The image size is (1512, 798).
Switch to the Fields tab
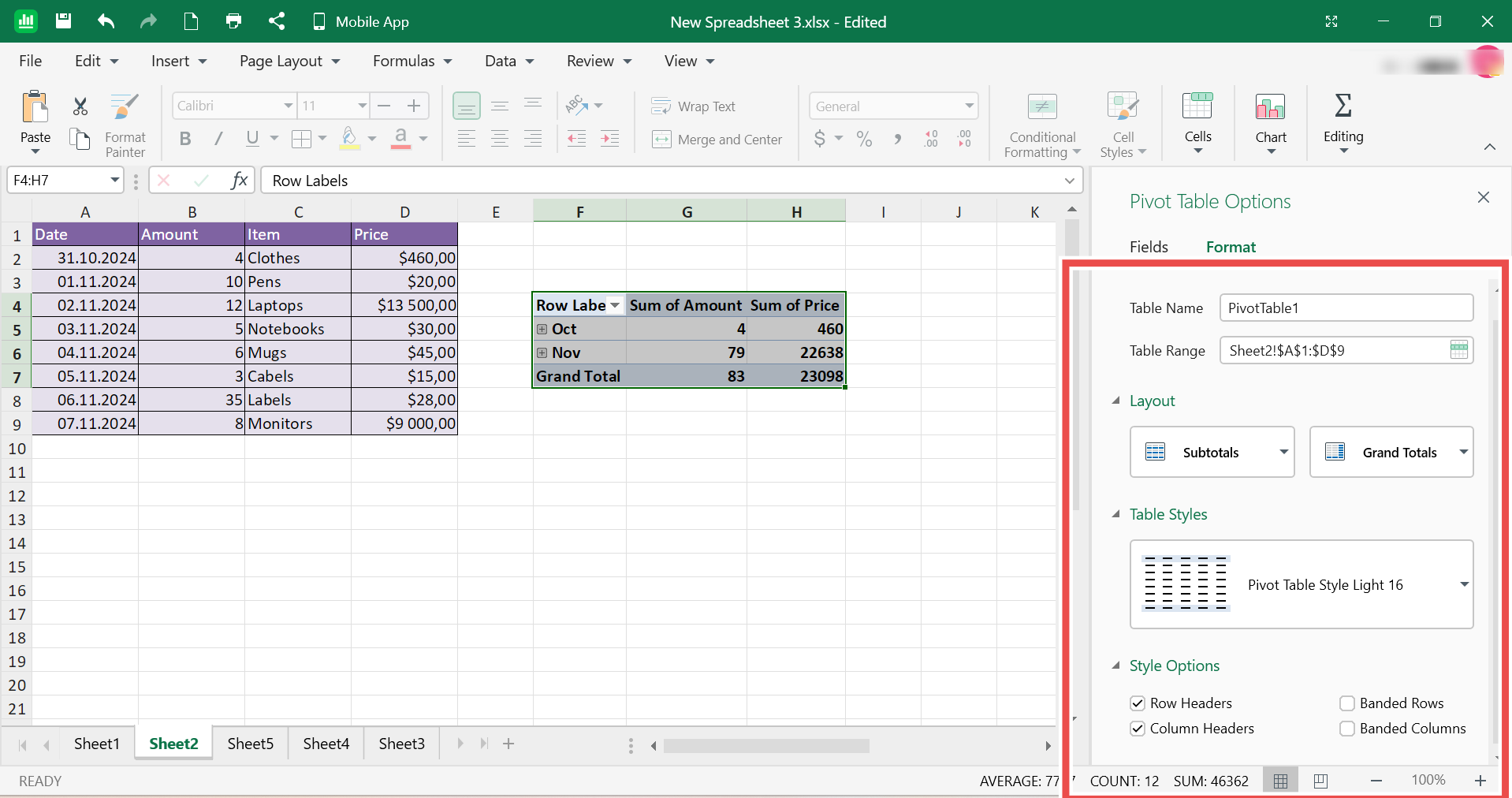point(1149,247)
